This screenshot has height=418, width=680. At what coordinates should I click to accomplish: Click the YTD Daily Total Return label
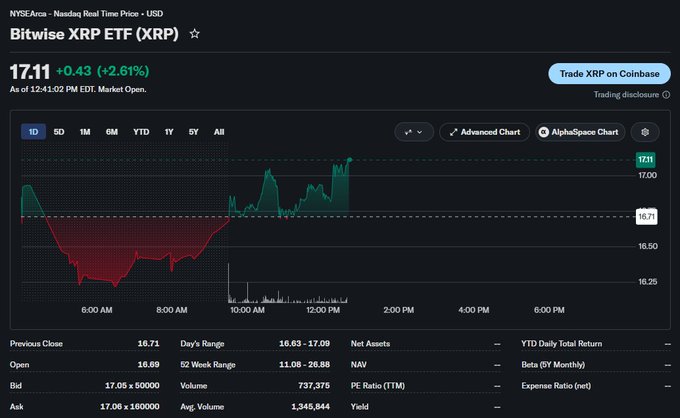tap(562, 343)
